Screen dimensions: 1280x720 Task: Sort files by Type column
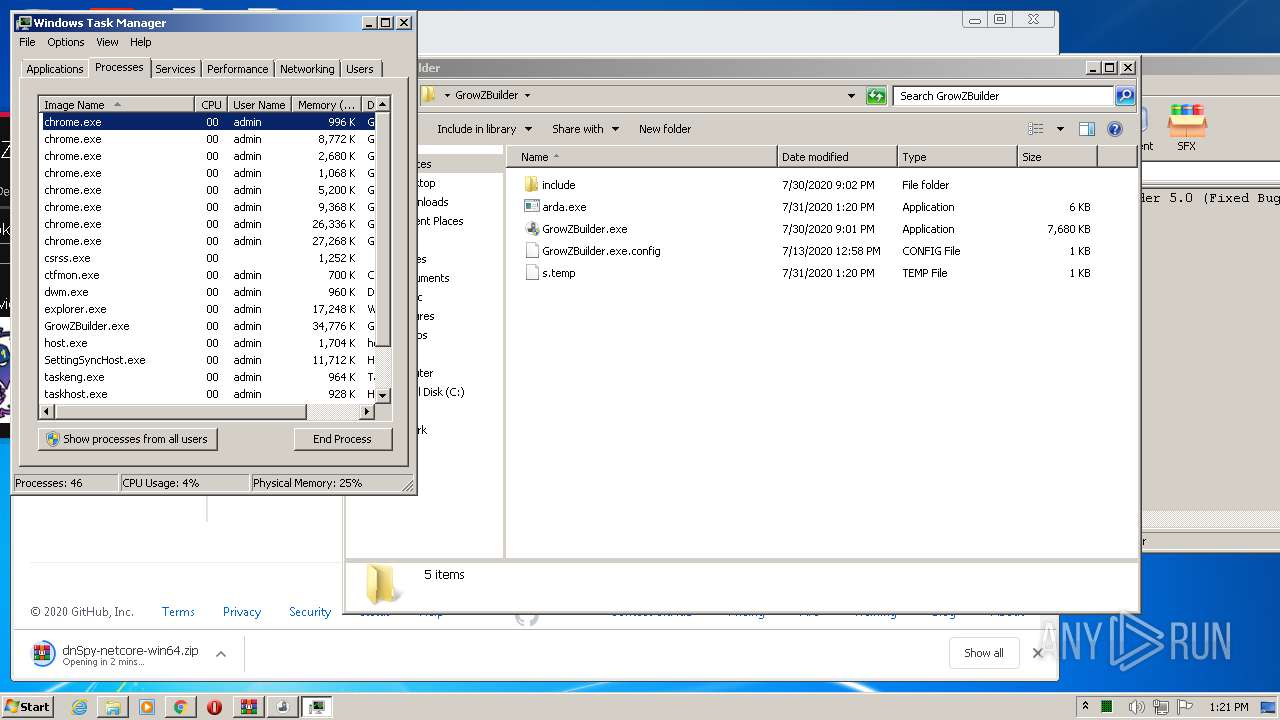956,157
